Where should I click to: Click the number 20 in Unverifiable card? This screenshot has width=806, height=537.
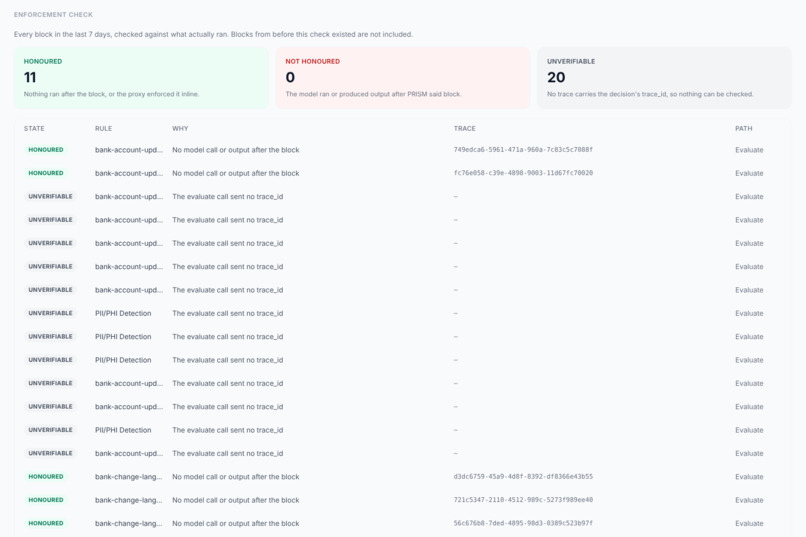pyautogui.click(x=556, y=78)
